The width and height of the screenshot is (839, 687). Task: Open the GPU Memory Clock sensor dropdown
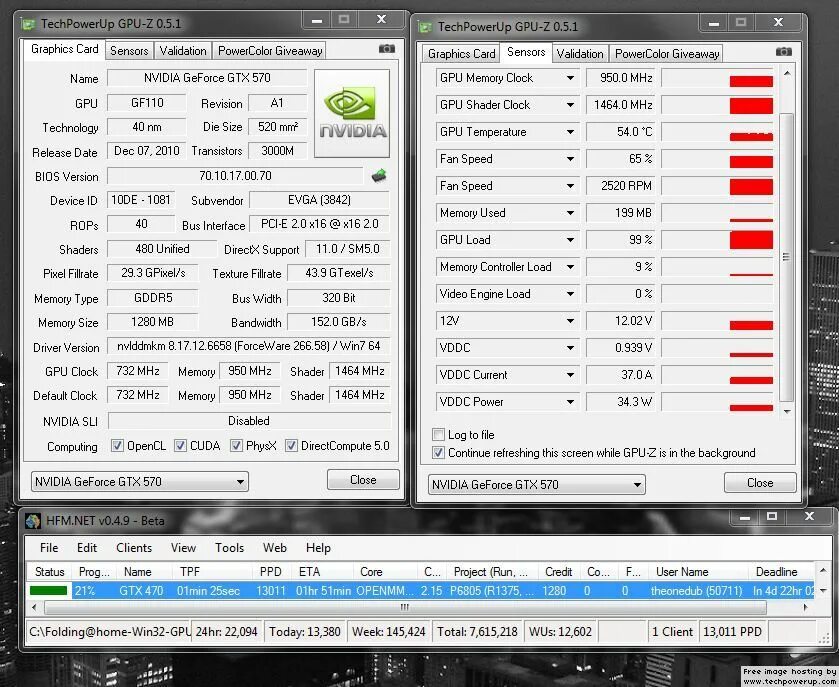[x=570, y=78]
